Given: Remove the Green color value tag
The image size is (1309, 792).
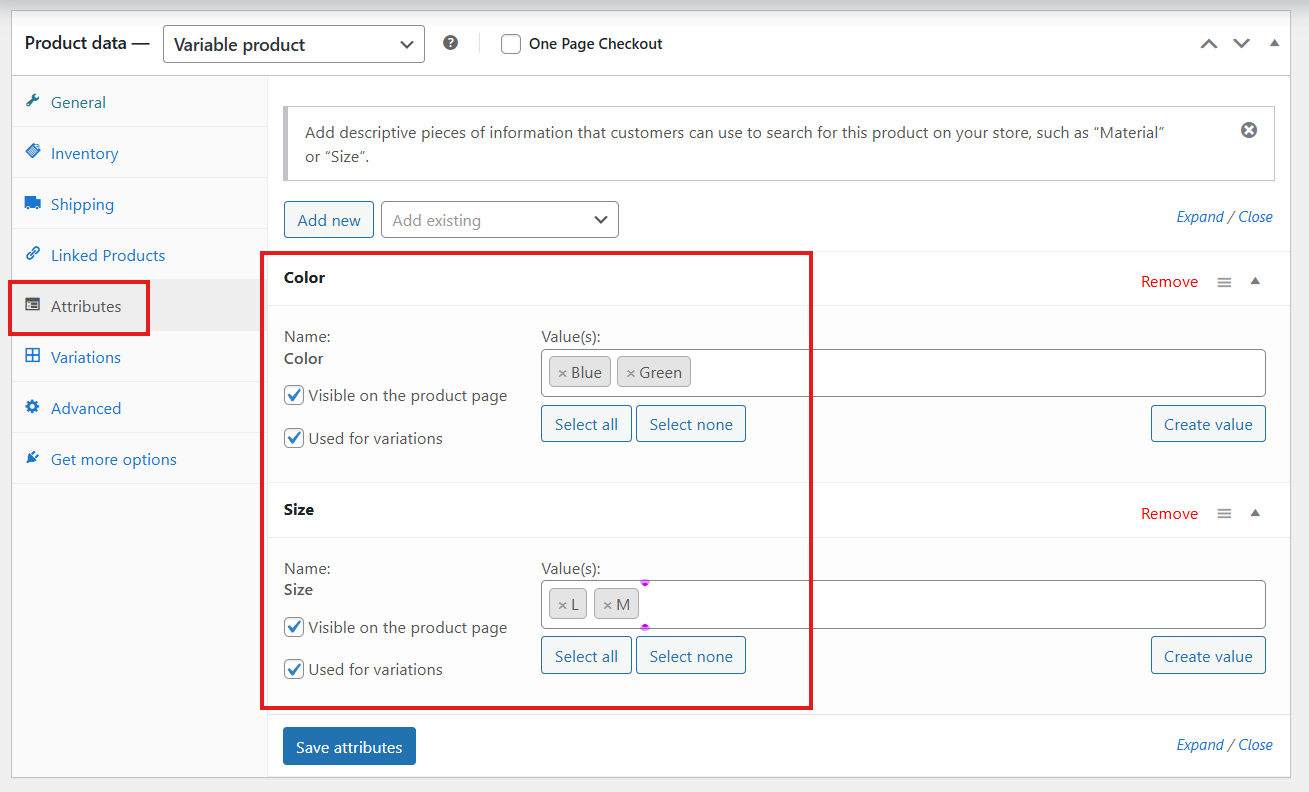Looking at the screenshot, I should coord(630,373).
